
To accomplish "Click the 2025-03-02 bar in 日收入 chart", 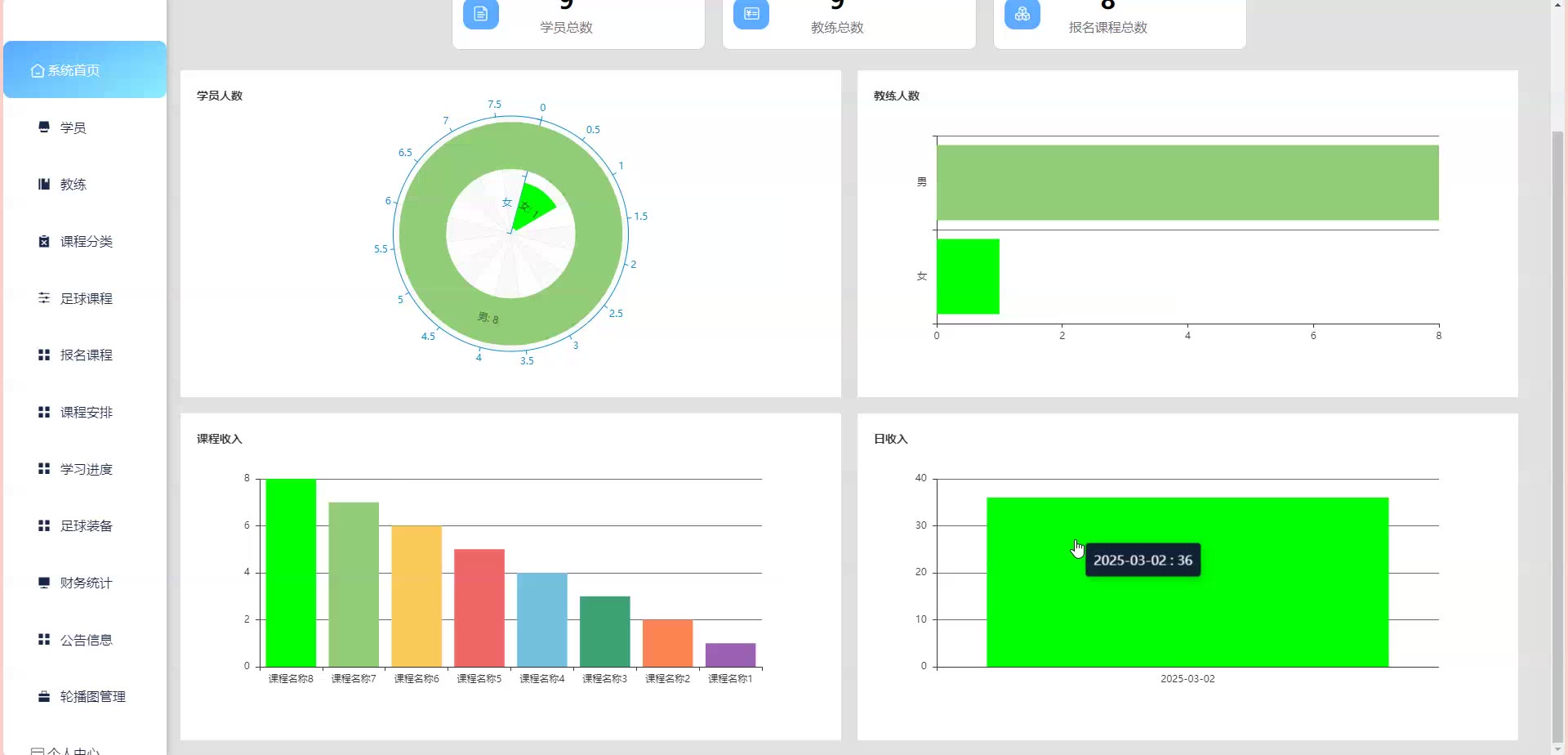I will click(1187, 582).
